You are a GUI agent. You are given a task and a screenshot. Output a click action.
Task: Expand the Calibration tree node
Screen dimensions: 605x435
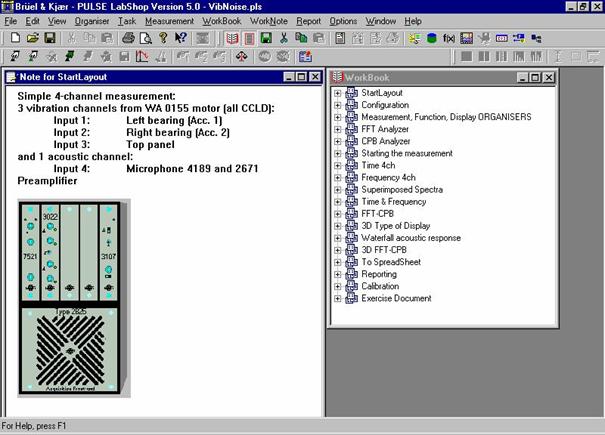(338, 286)
